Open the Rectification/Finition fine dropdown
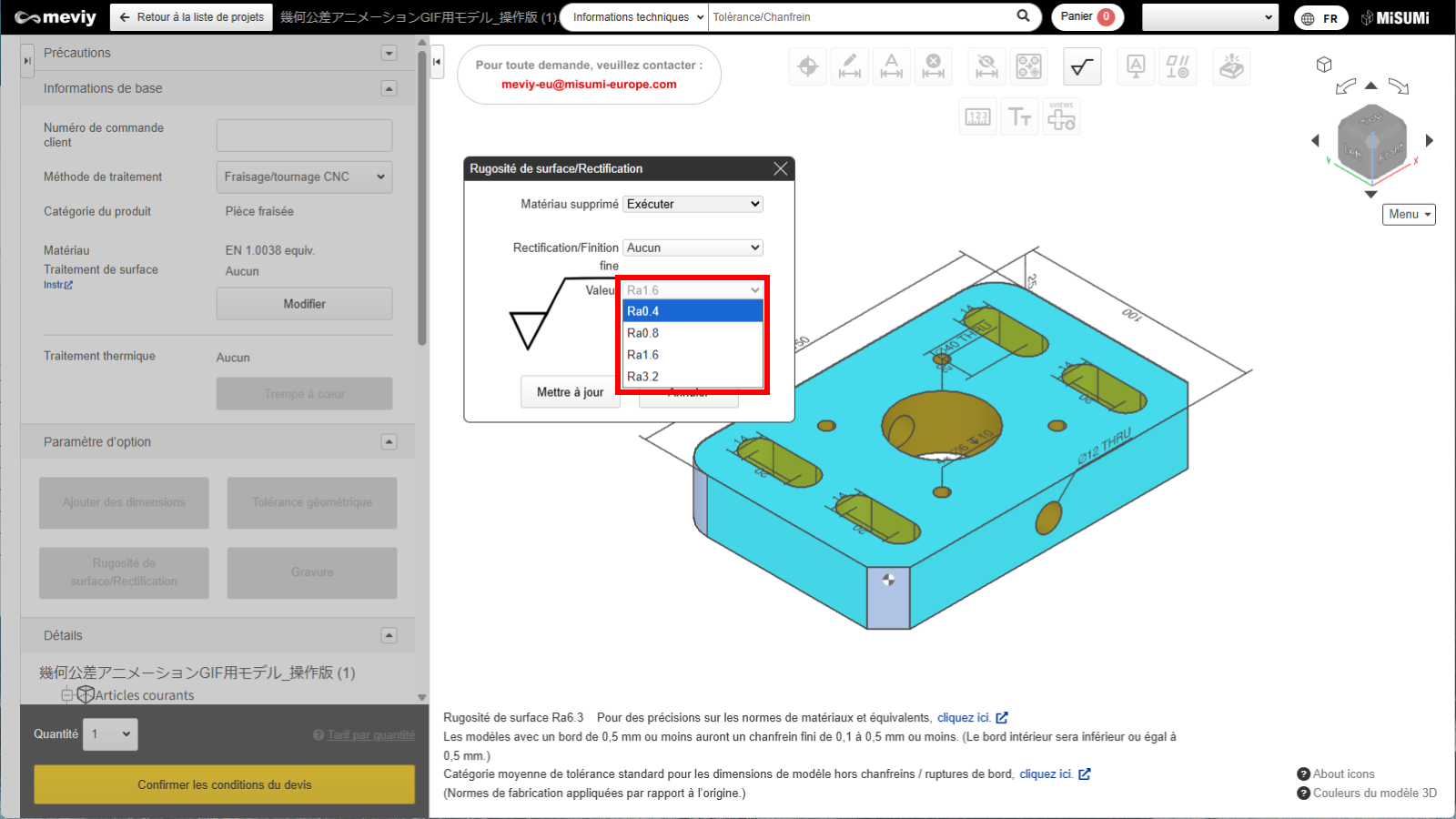This screenshot has height=819, width=1456. pos(693,248)
